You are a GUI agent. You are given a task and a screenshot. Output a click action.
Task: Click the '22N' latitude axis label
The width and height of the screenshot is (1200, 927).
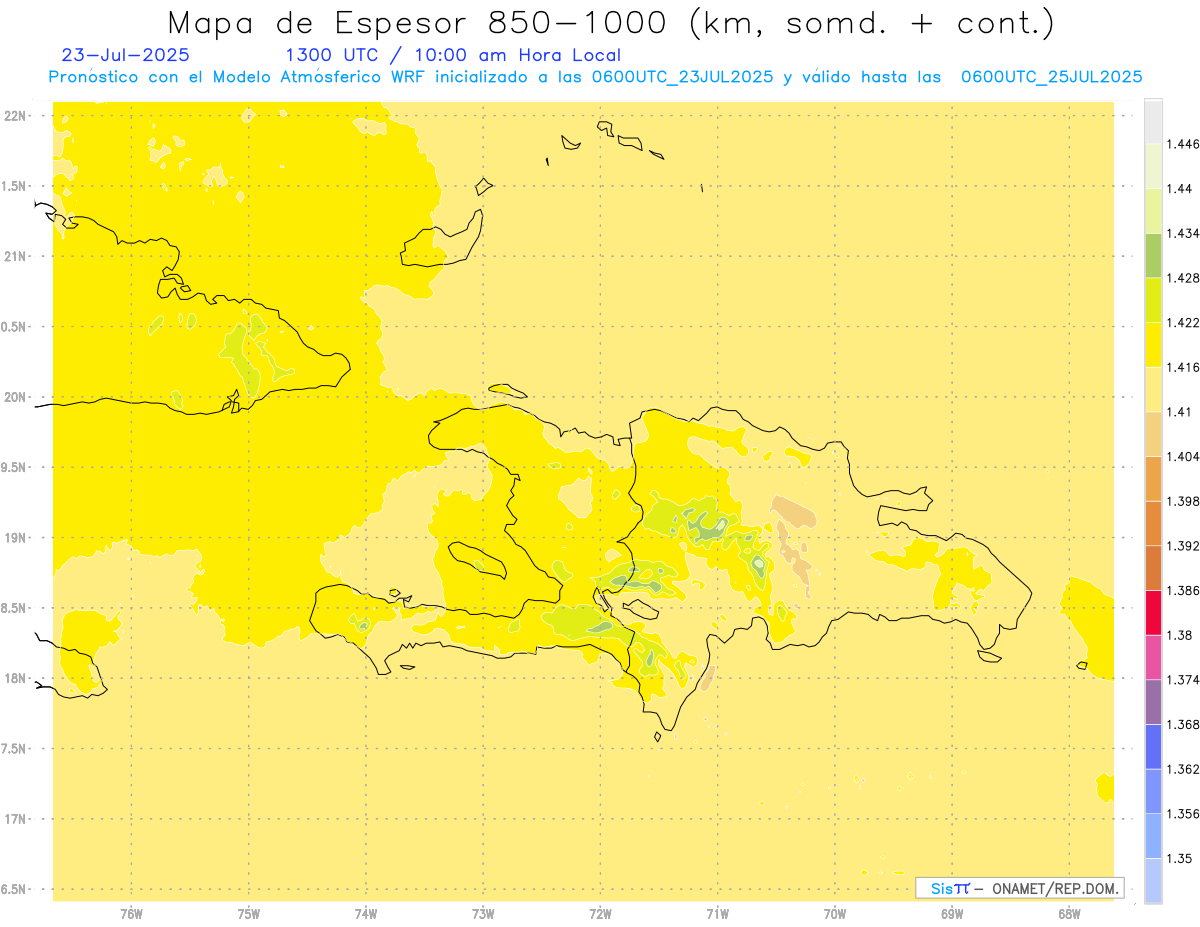point(16,116)
